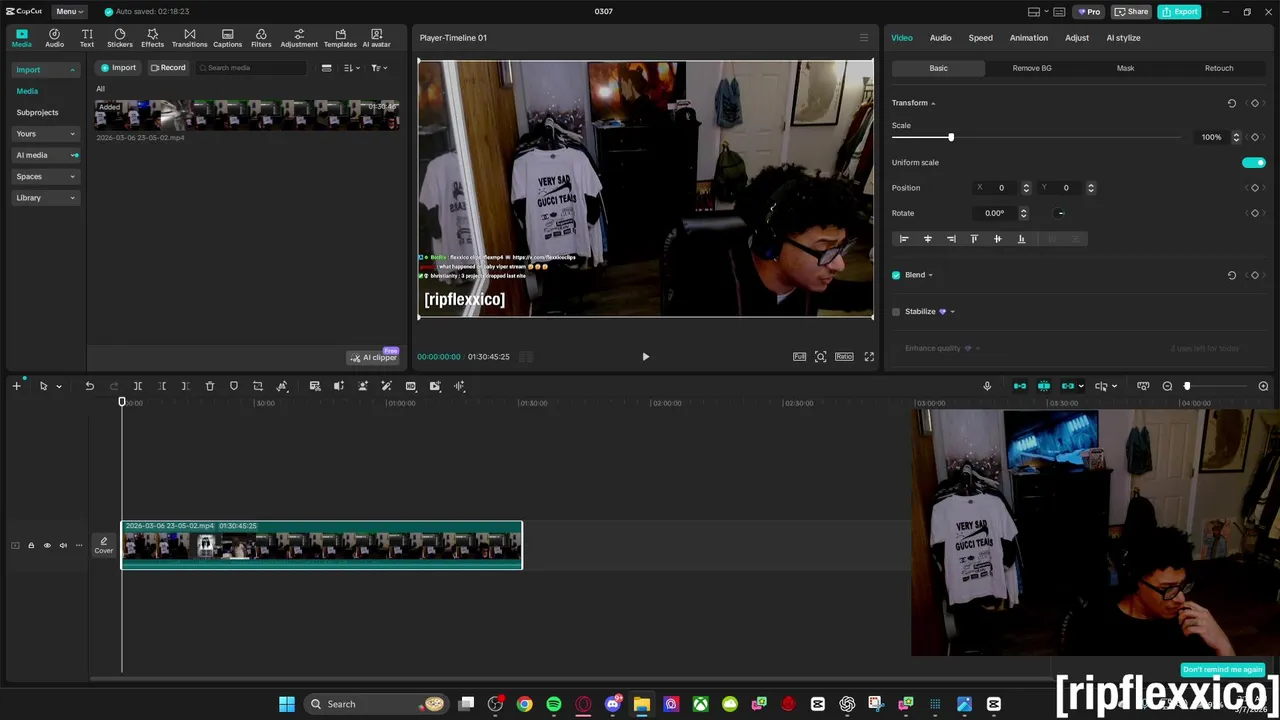
Task: Open Spotify from the taskbar
Action: point(554,704)
